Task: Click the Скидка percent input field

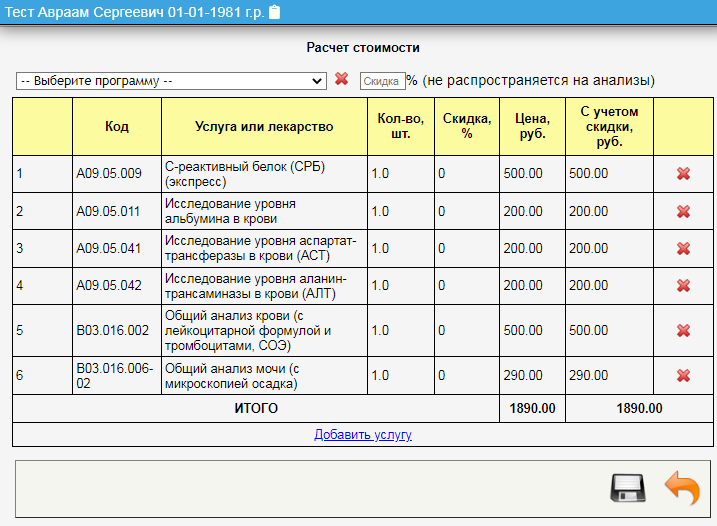Action: click(382, 80)
